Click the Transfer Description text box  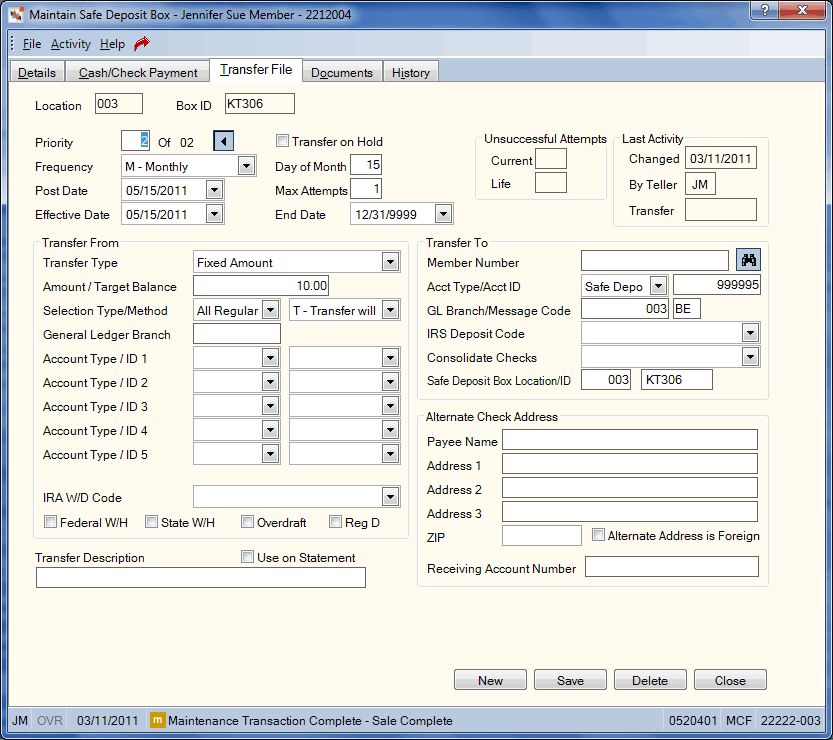click(201, 577)
